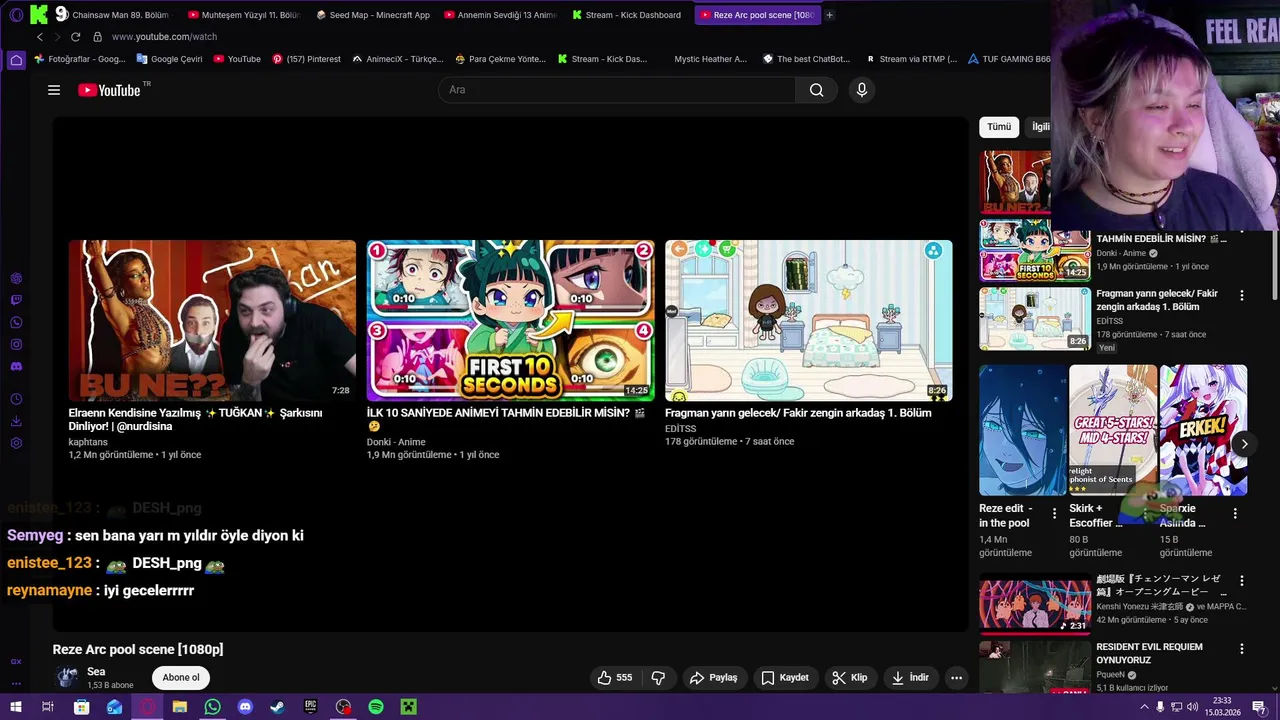
Task: Select the Tümü filter chip
Action: point(999,127)
